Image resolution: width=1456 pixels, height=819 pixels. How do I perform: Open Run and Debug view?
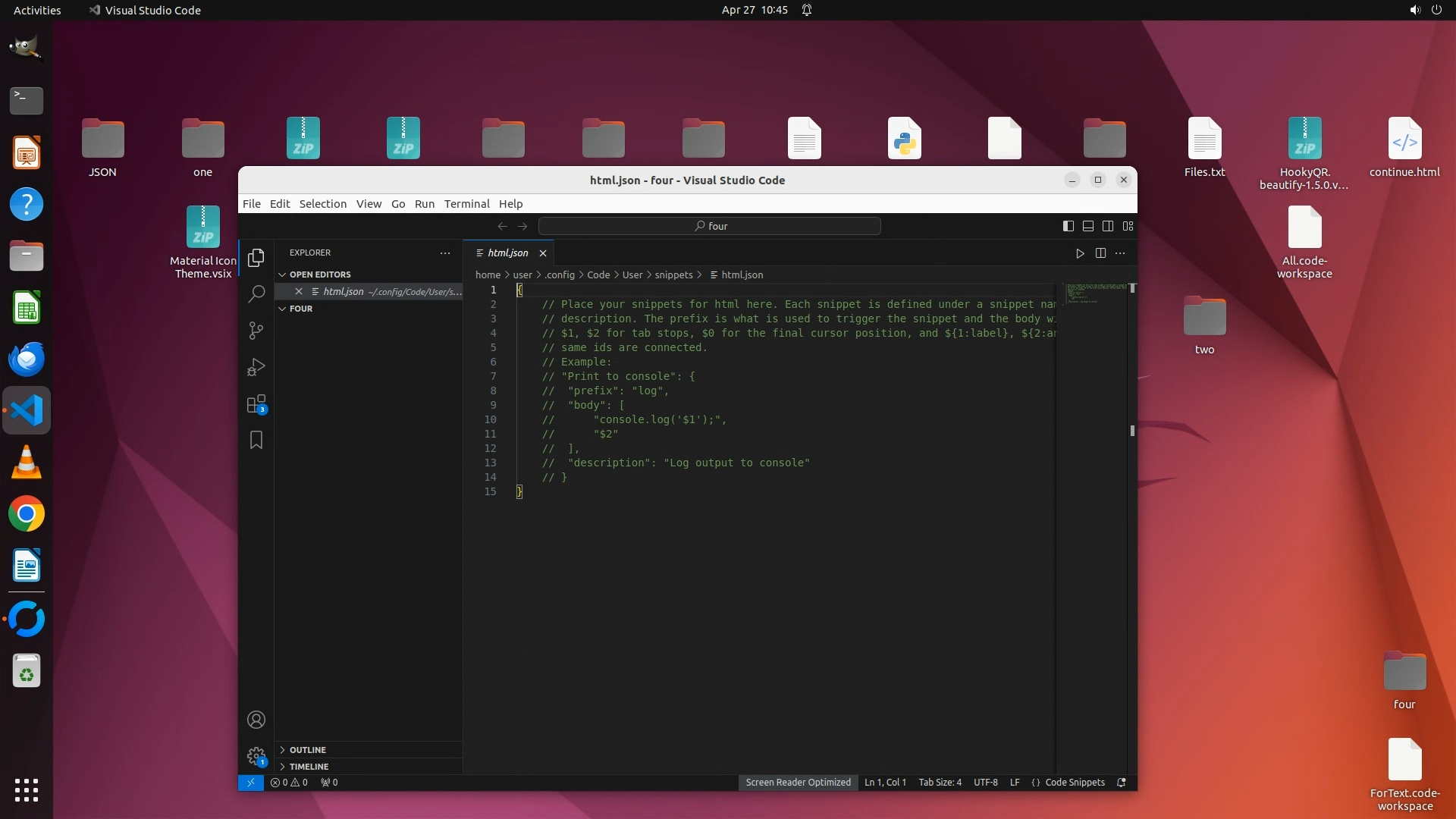[256, 367]
